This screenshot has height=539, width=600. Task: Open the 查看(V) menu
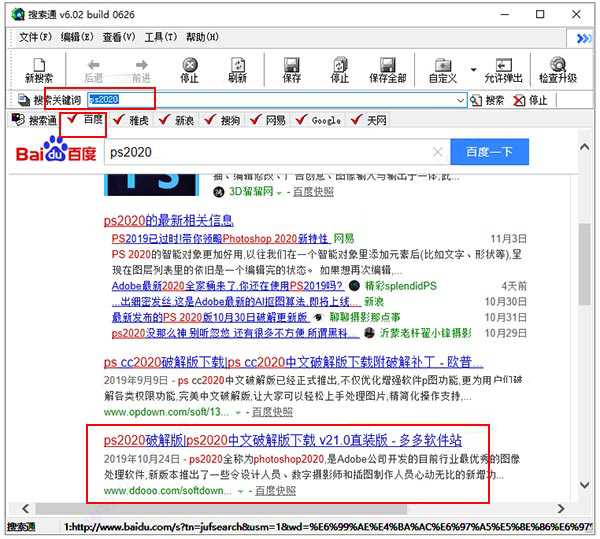[x=119, y=37]
